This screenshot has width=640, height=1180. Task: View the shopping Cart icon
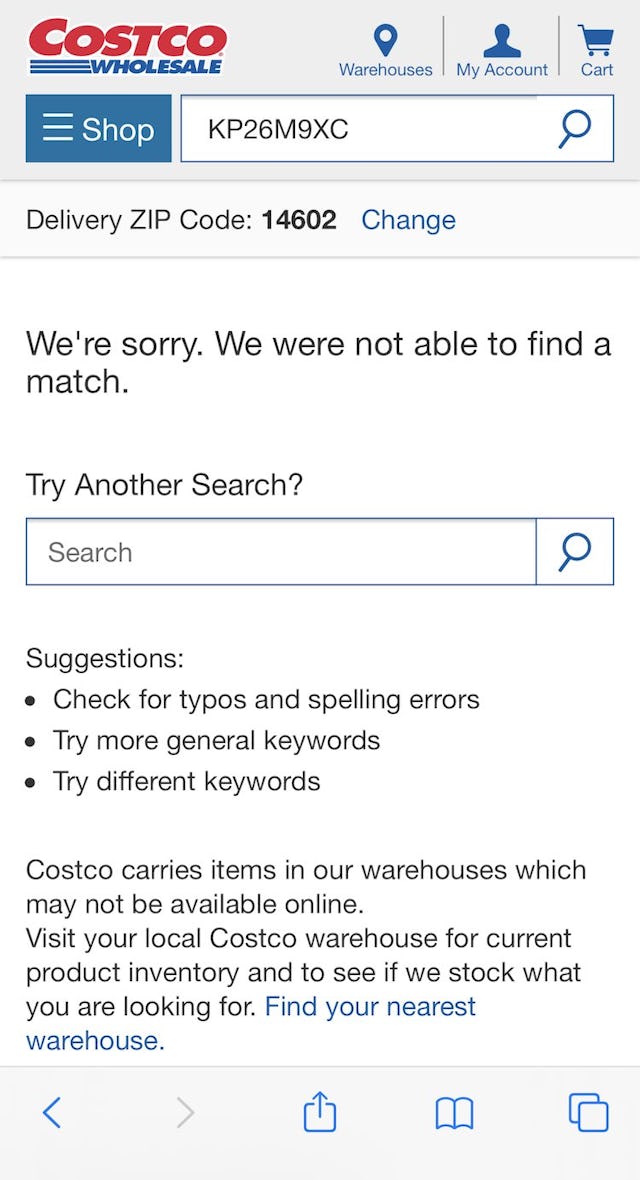595,38
